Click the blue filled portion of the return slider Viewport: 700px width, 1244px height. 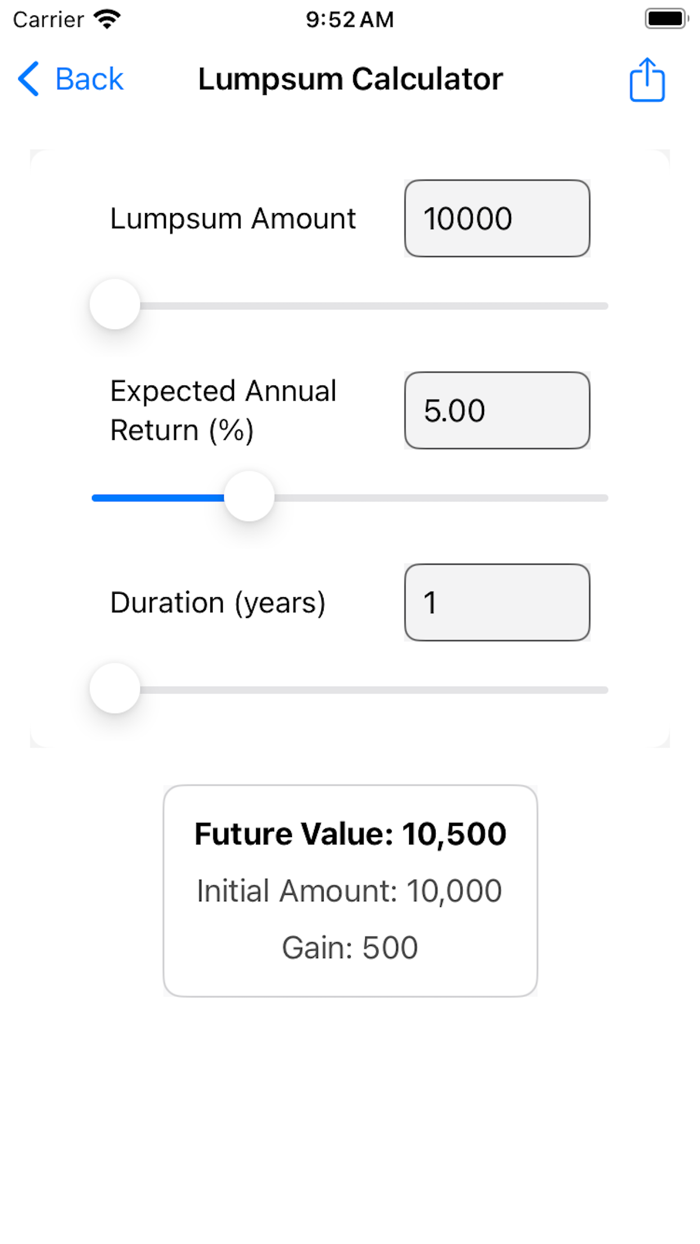tap(158, 497)
